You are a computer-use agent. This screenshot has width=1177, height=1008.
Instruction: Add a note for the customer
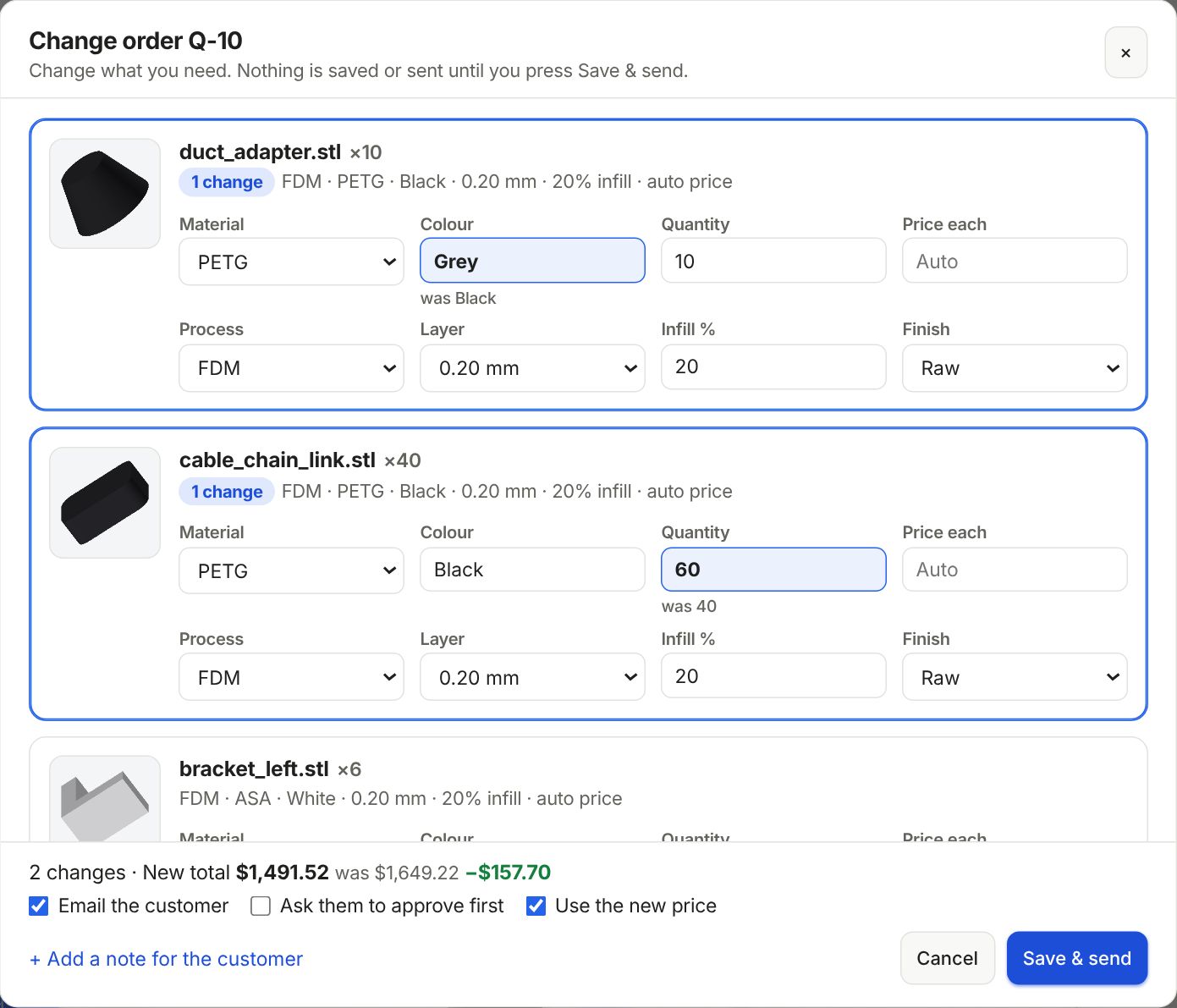[x=166, y=959]
